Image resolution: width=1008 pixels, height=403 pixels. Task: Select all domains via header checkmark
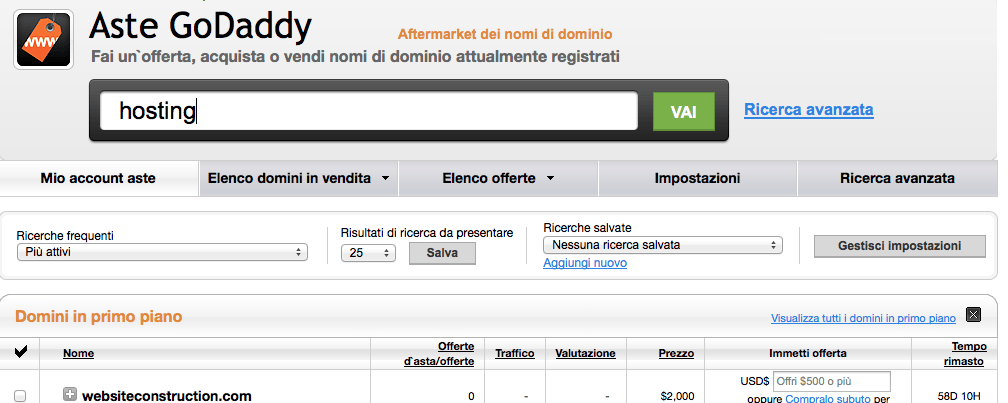point(21,352)
